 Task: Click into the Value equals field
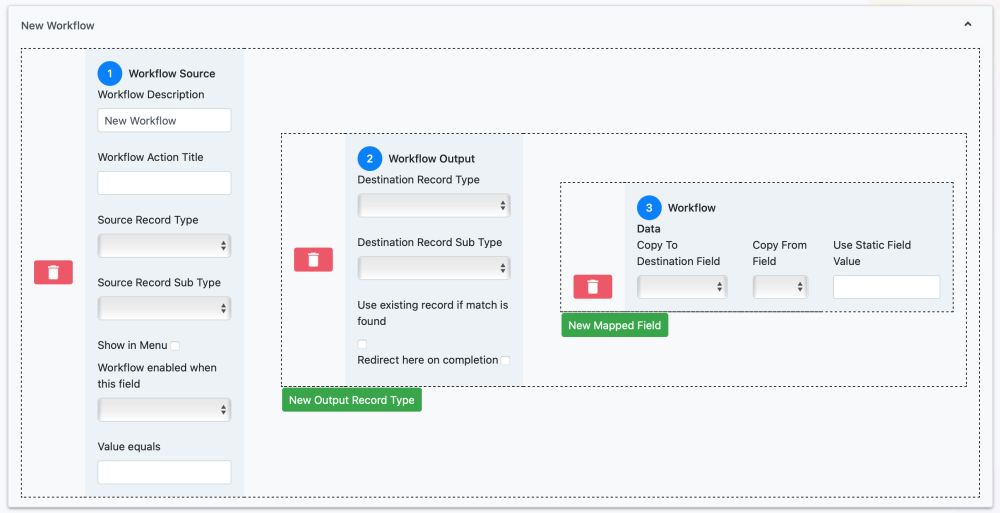pos(164,472)
